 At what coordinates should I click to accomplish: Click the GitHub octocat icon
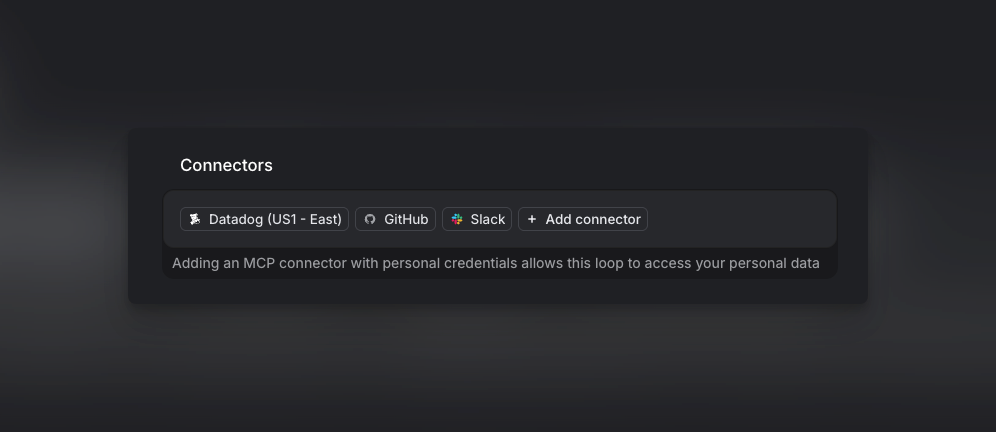click(x=370, y=219)
